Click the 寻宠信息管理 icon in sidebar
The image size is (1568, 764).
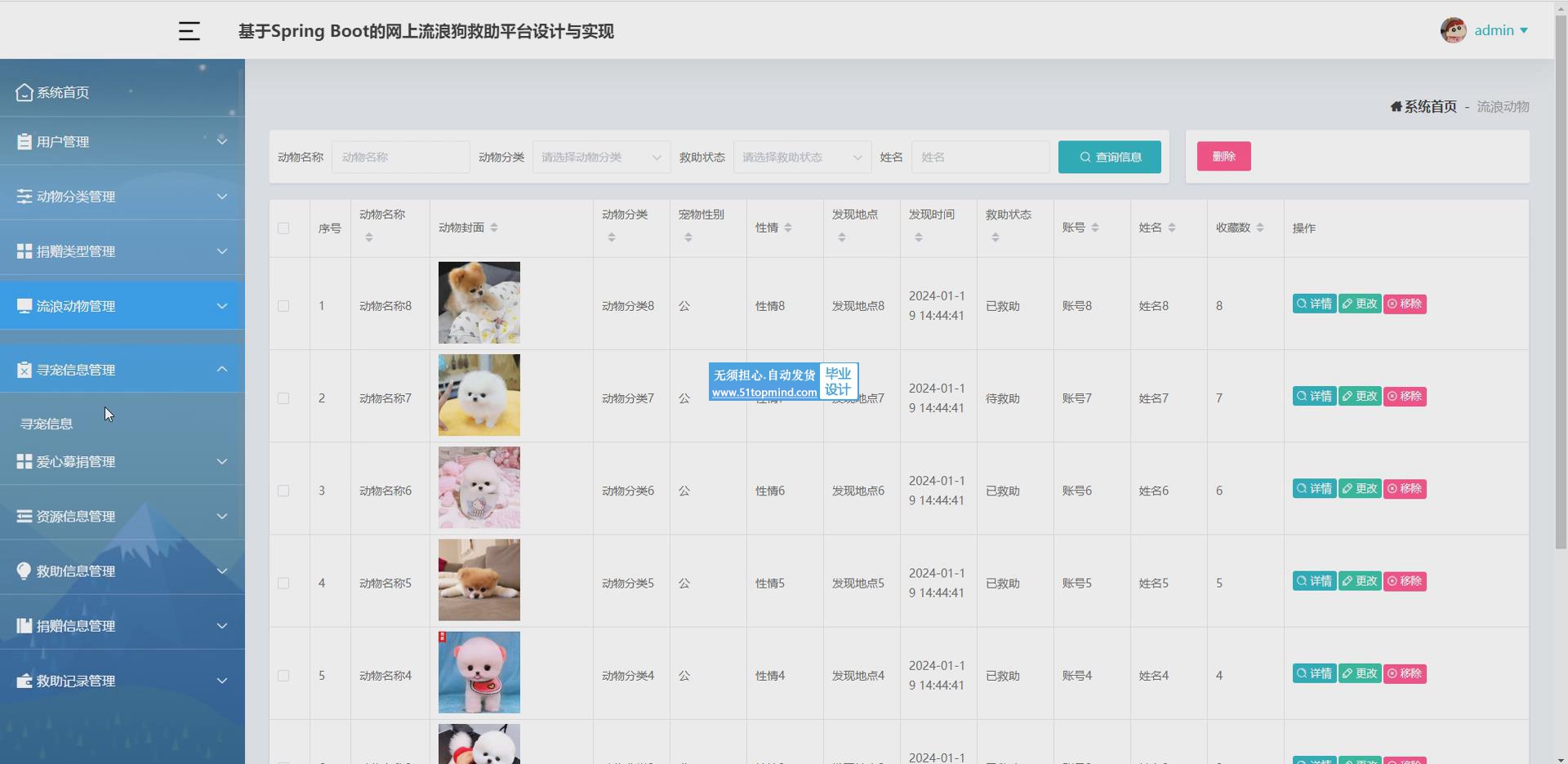[x=24, y=370]
